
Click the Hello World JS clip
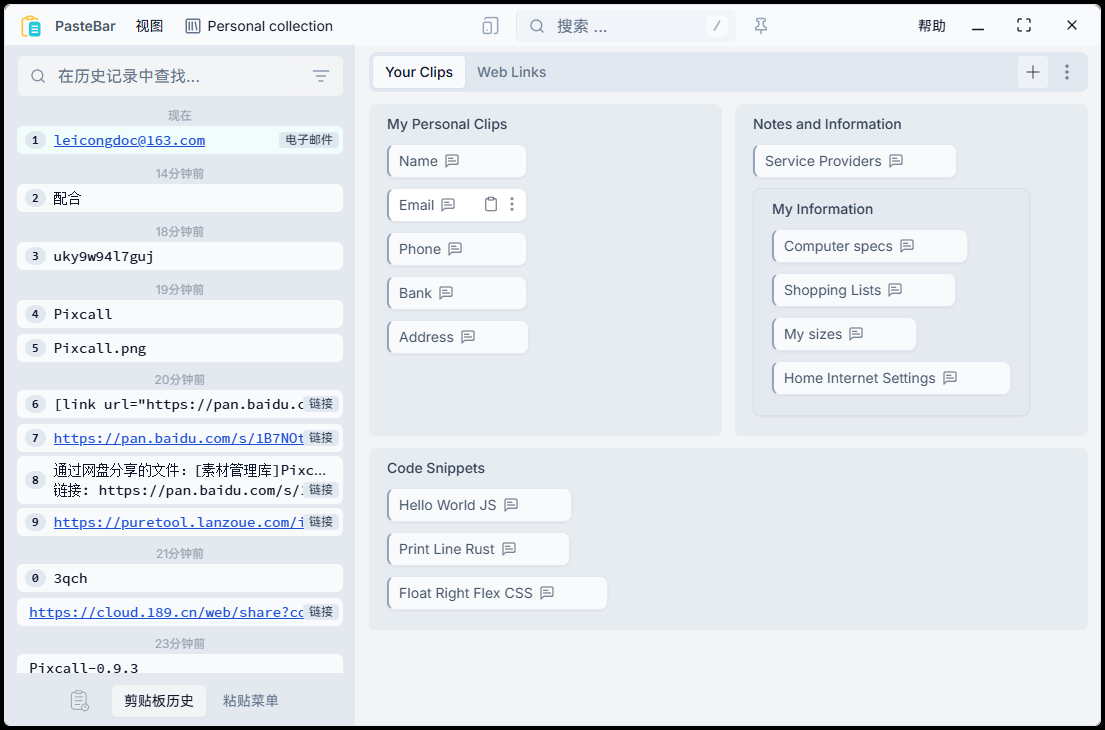pos(447,505)
